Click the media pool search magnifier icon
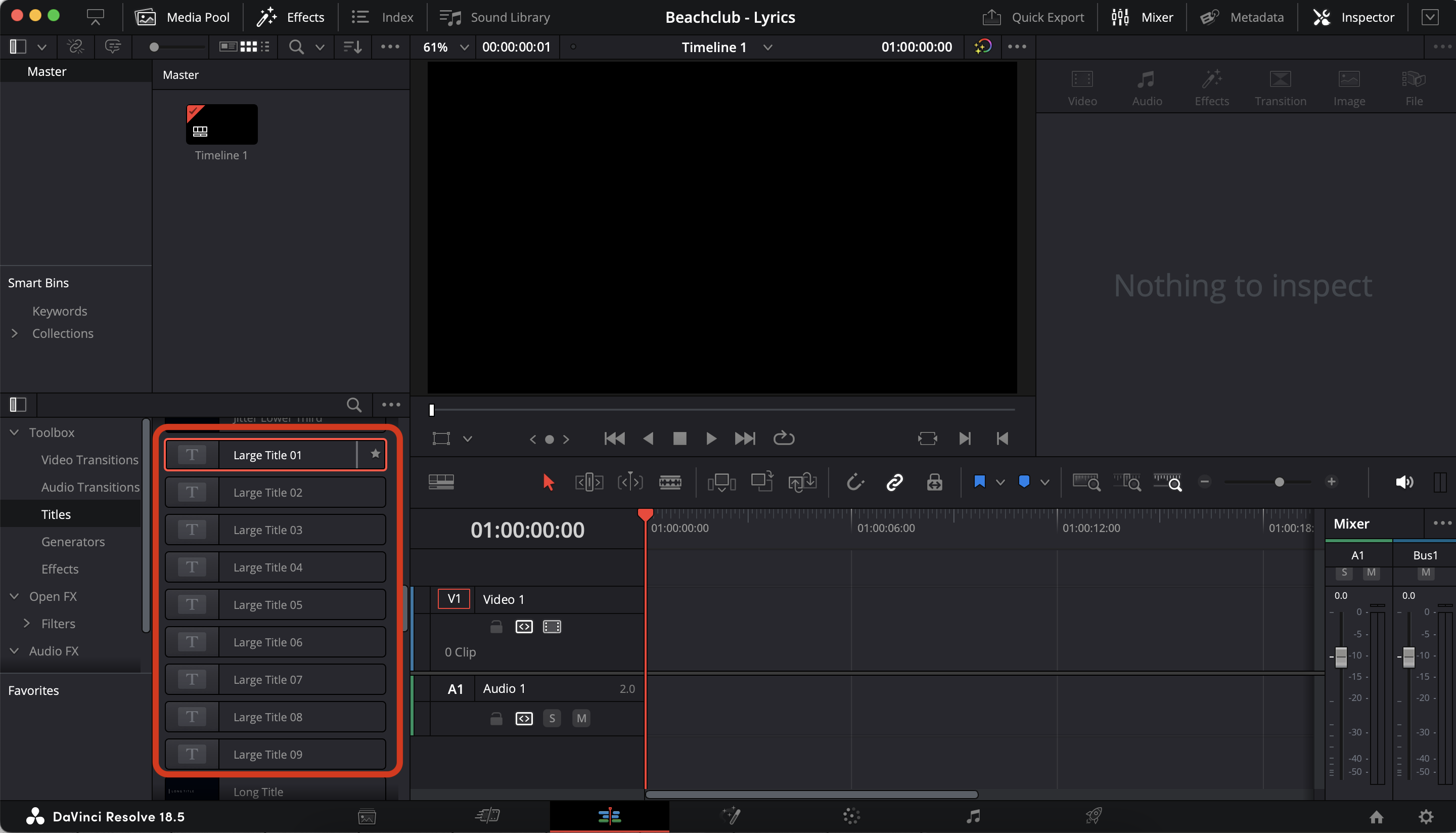Screen dimensions: 1456x833 coord(296,47)
